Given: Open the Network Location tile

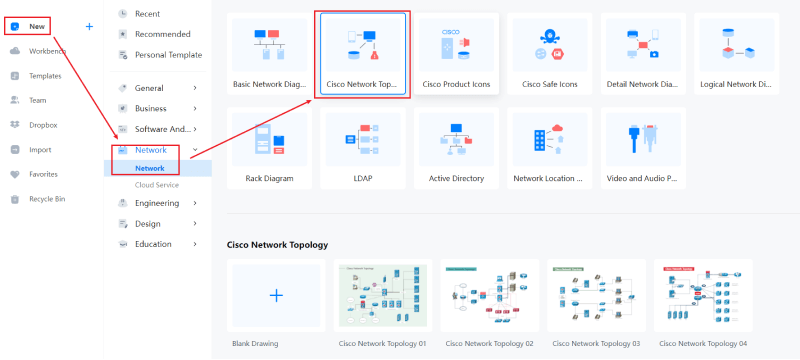Looking at the screenshot, I should click(550, 148).
